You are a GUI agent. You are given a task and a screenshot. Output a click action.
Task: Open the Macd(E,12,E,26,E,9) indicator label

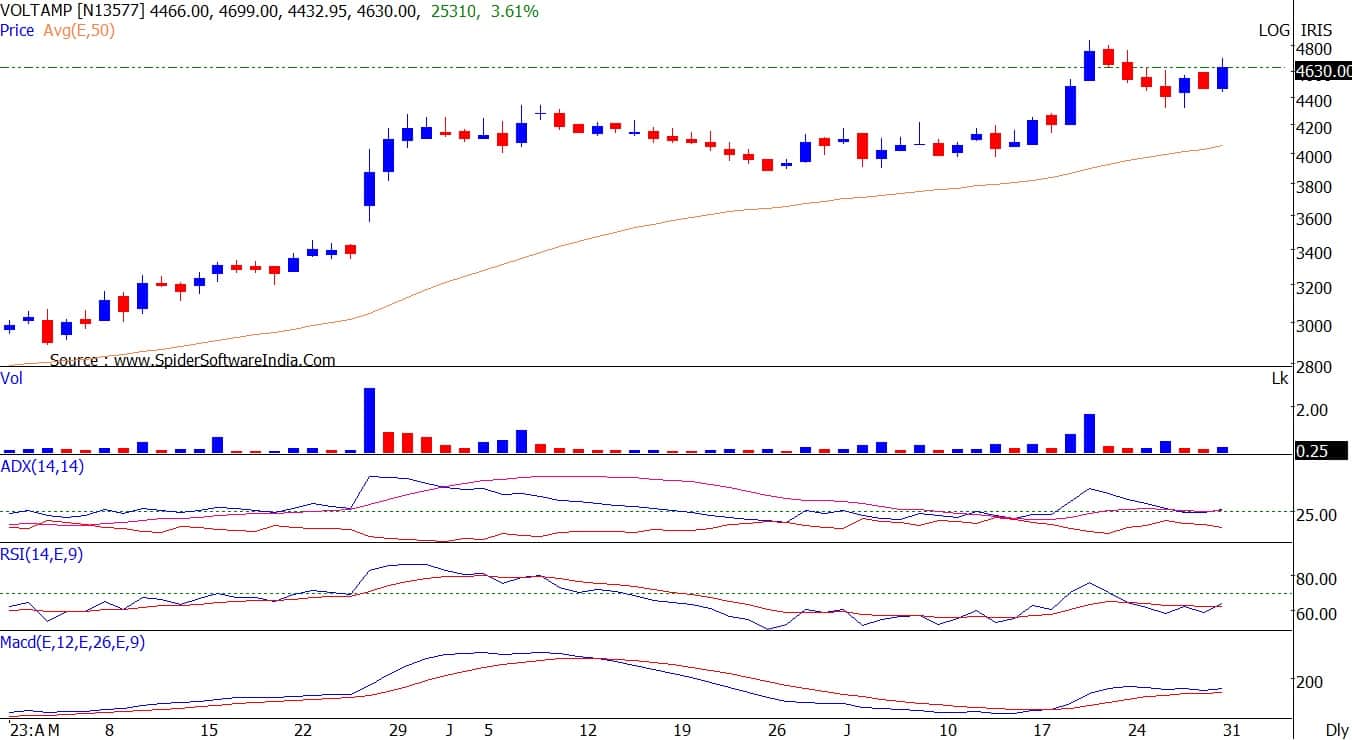tap(73, 642)
